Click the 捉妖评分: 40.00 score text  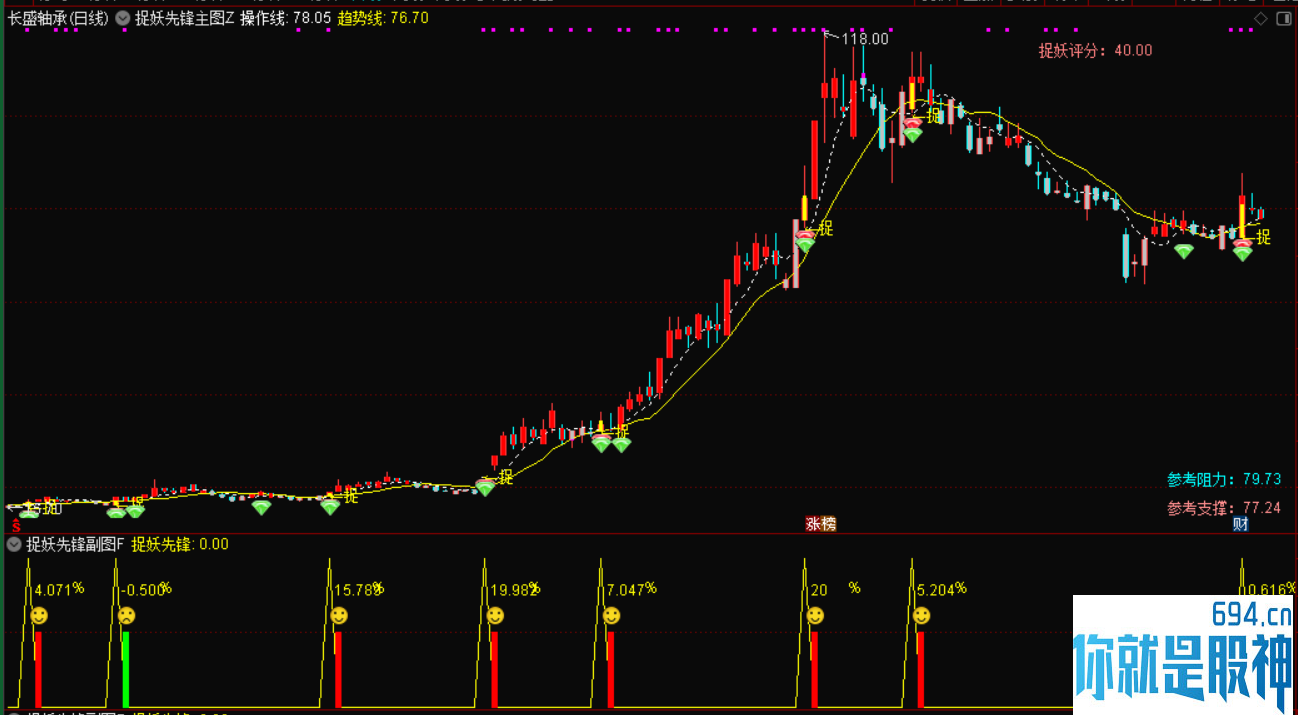coord(1095,50)
